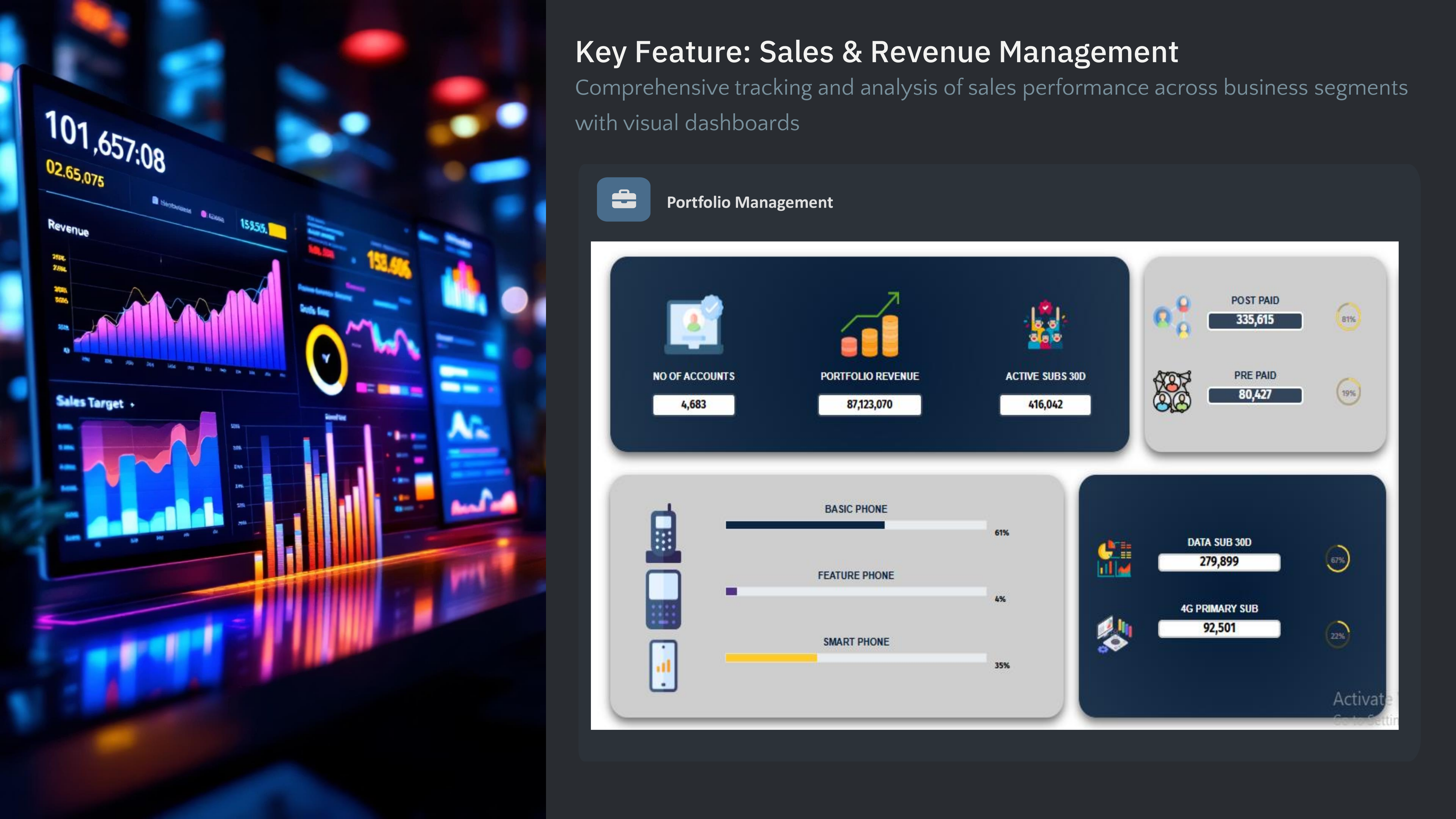Click the 4G PRIMARY SUB label
The height and width of the screenshot is (819, 1456).
tap(1219, 609)
